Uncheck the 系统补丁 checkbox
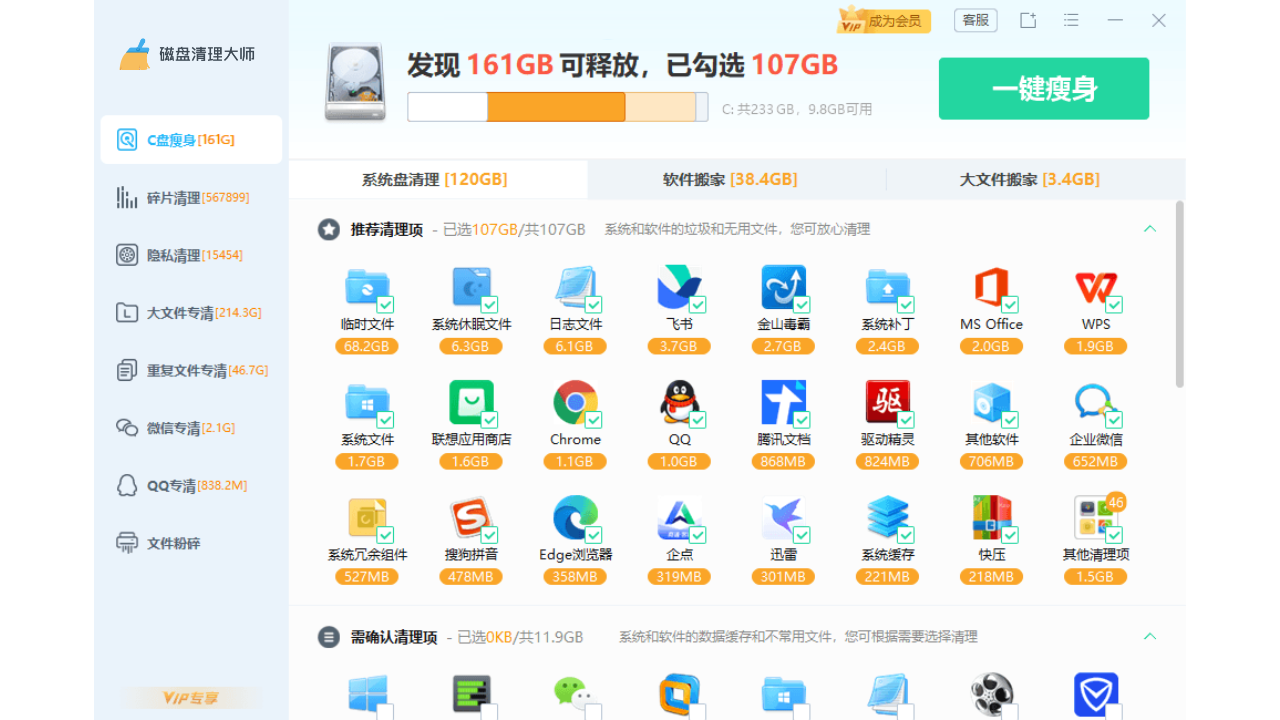Viewport: 1280px width, 720px height. point(905,304)
